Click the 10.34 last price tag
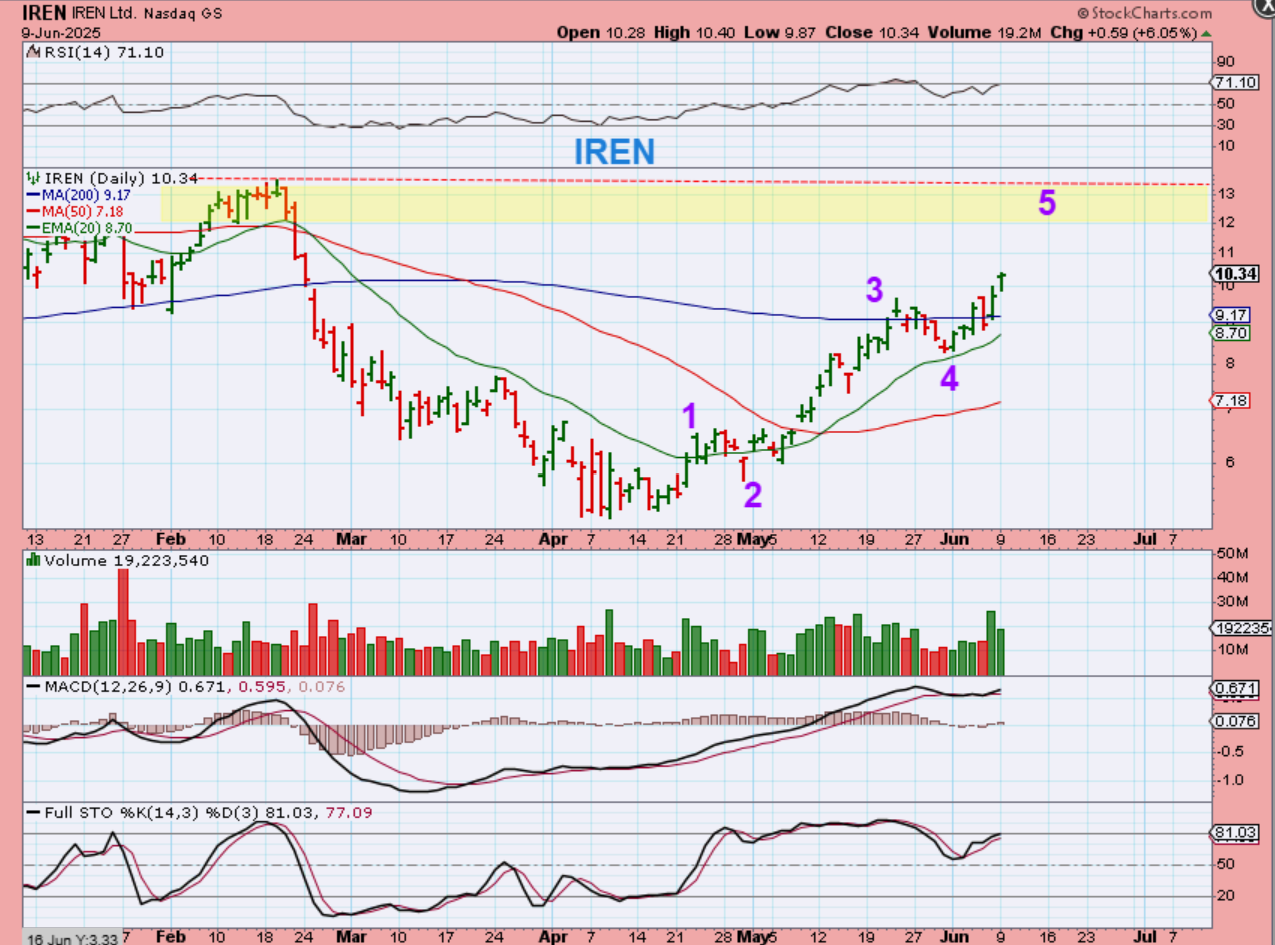The height and width of the screenshot is (945, 1275). click(1233, 272)
